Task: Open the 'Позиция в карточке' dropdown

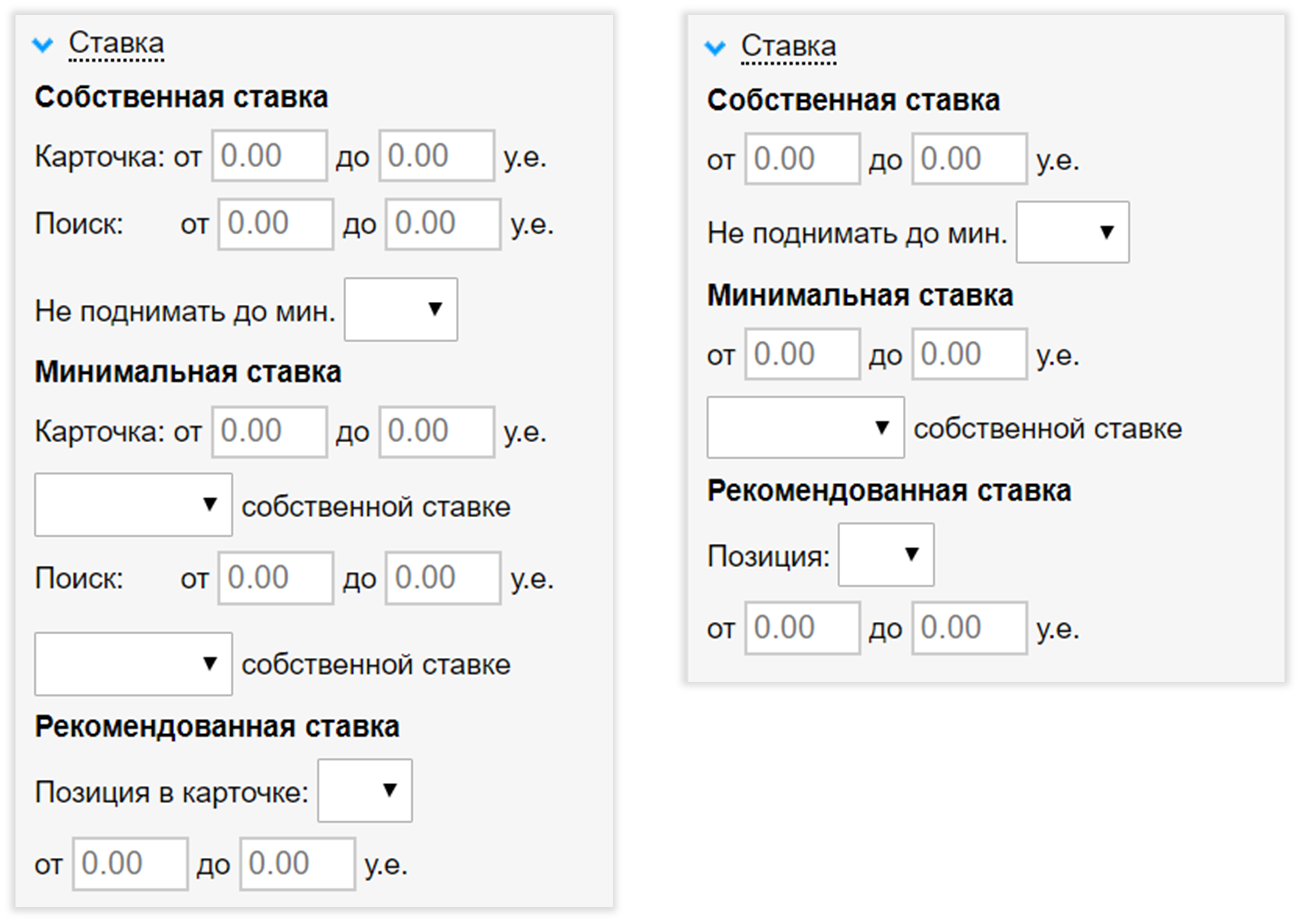Action: click(364, 790)
